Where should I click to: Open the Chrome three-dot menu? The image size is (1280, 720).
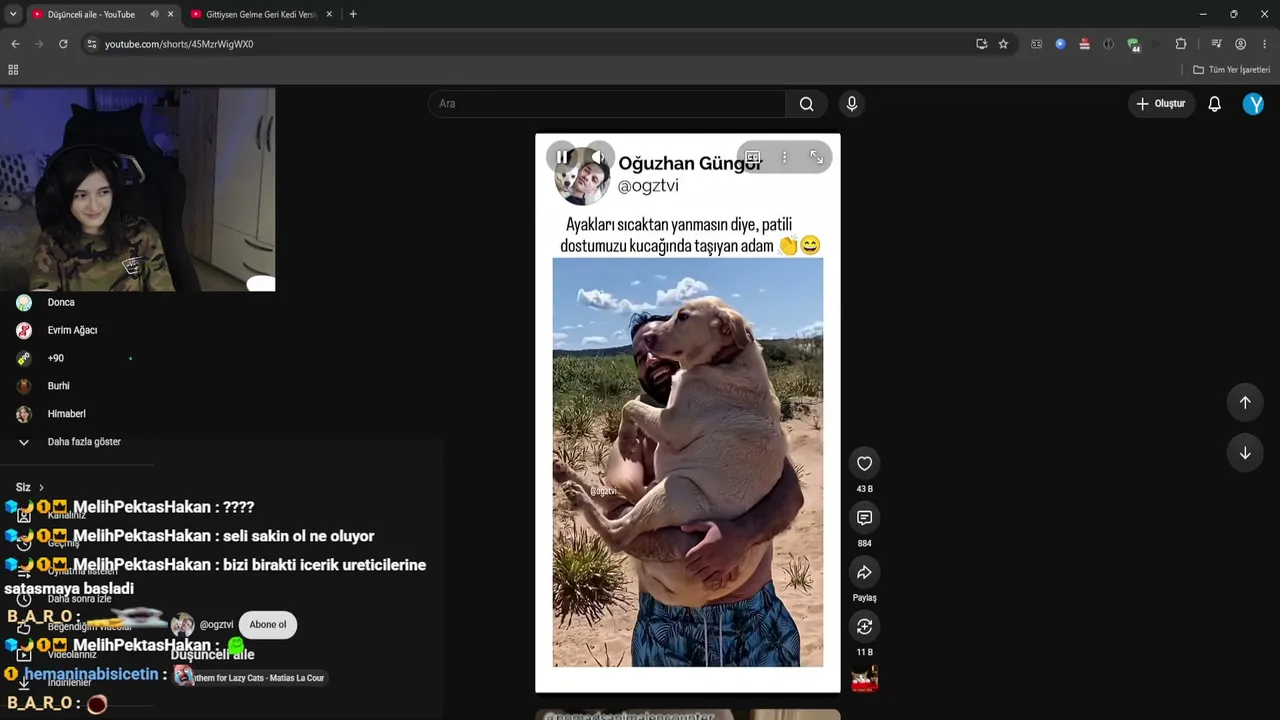1265,44
